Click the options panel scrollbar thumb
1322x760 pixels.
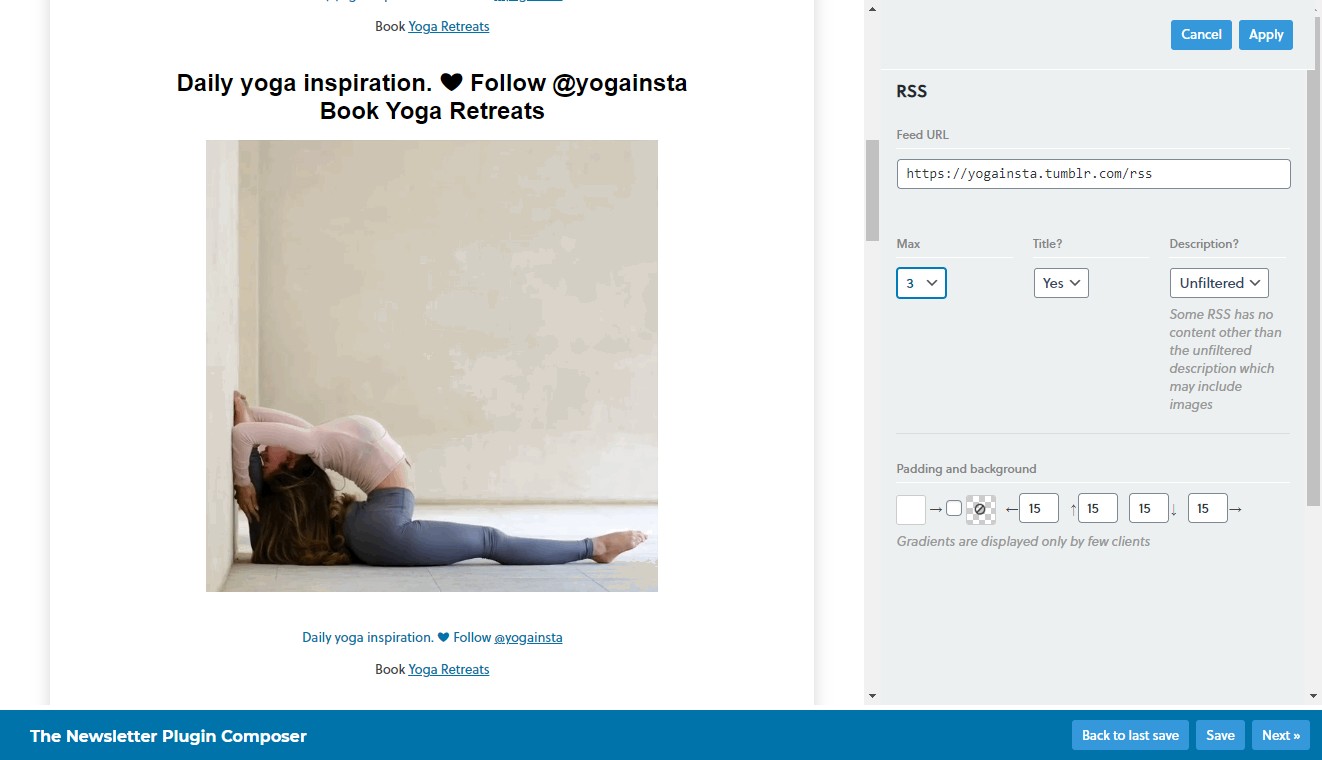(1313, 287)
